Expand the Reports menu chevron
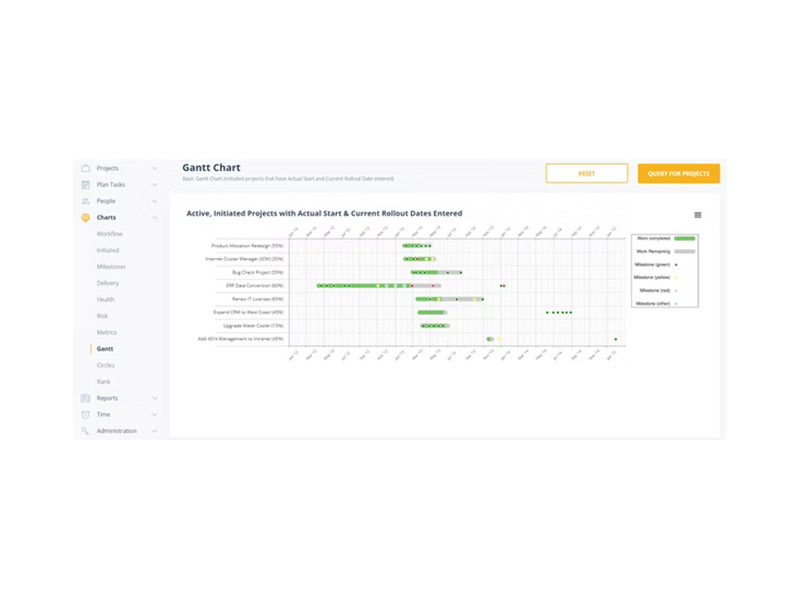800x600 pixels. (x=155, y=398)
